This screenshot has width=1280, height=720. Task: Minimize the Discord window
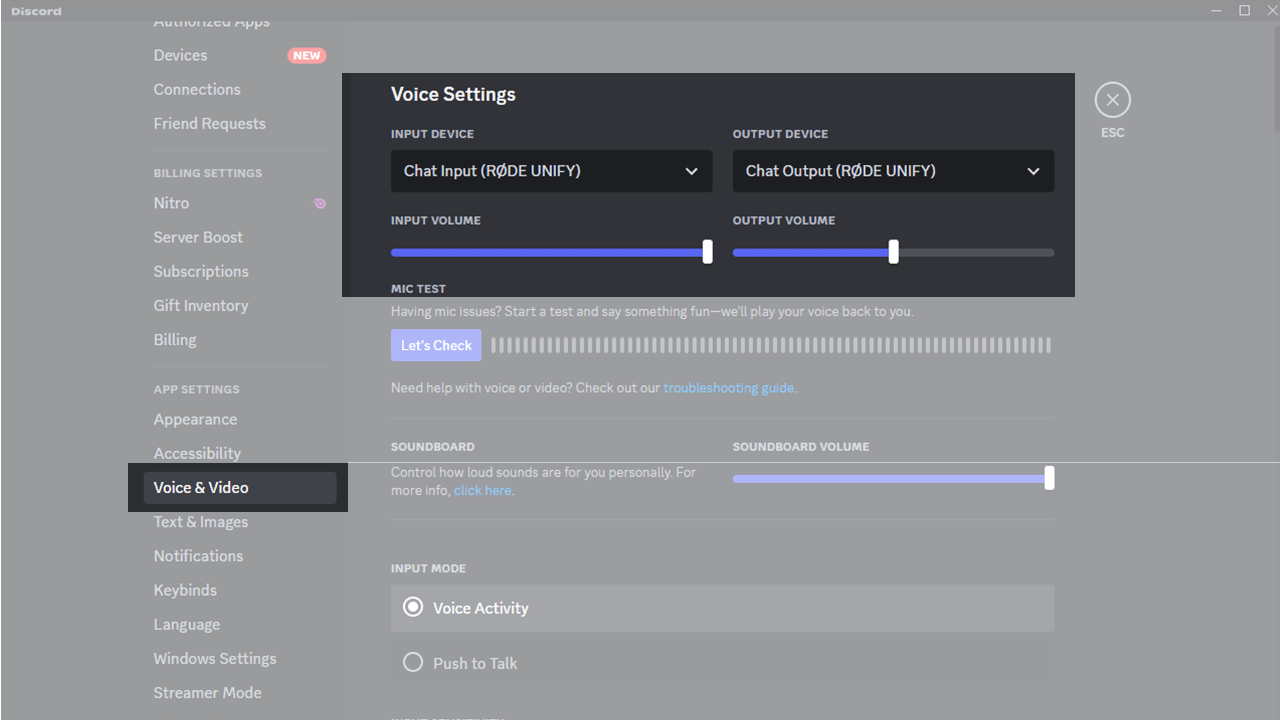(1216, 11)
